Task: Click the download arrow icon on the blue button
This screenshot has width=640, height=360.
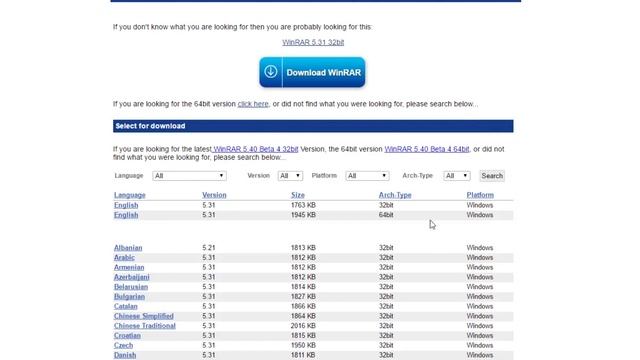Action: pos(270,72)
